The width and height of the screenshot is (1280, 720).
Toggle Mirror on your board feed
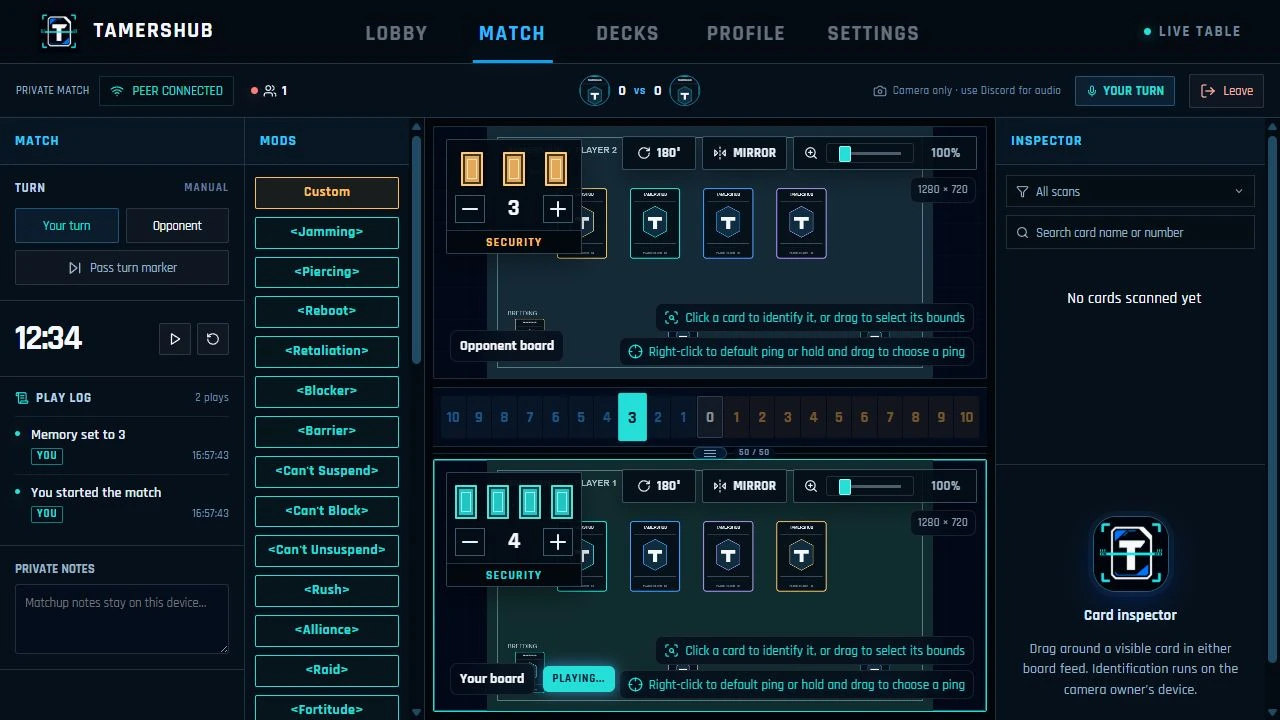(x=745, y=486)
